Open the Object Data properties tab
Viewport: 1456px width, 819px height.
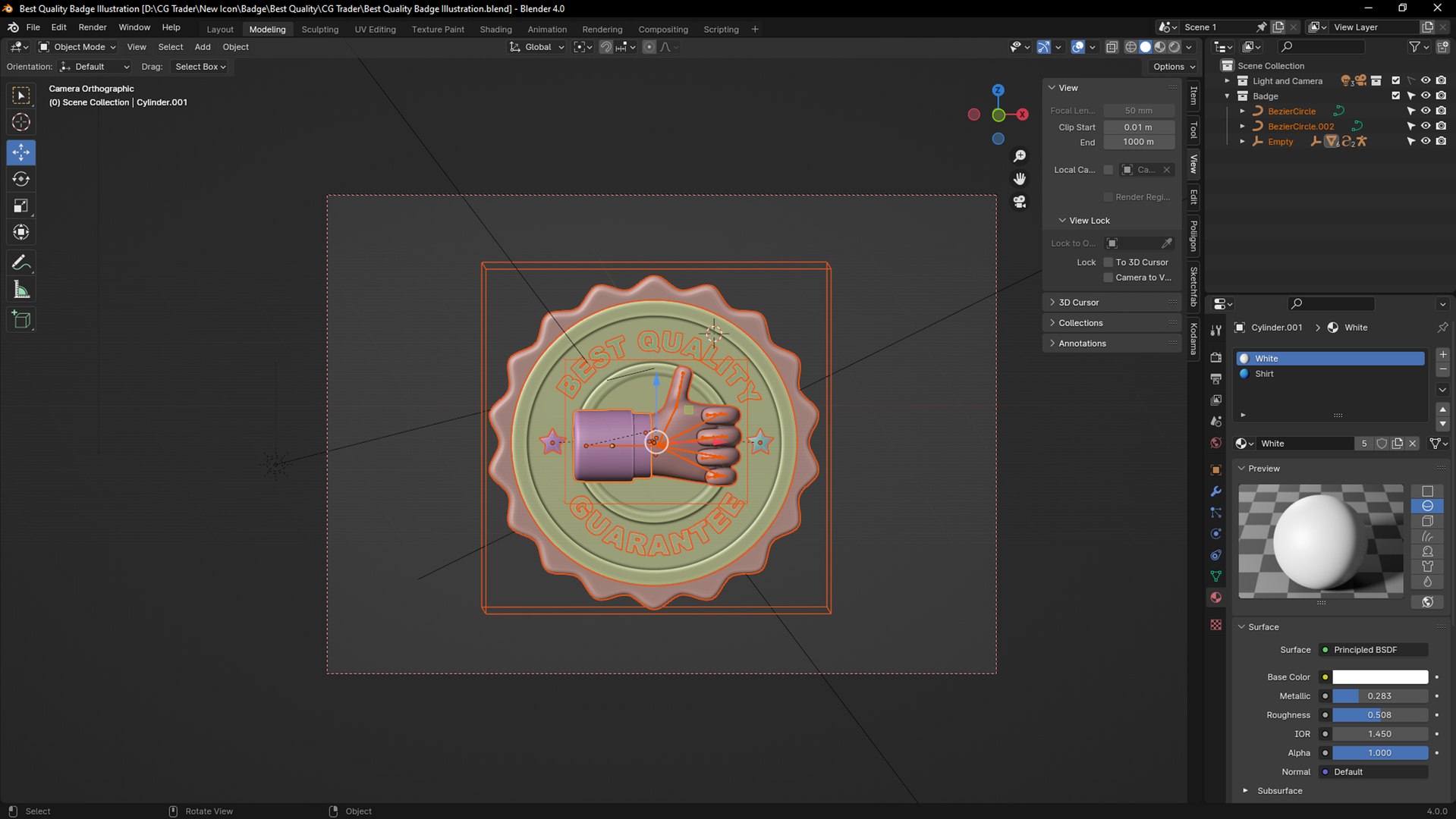(1216, 576)
